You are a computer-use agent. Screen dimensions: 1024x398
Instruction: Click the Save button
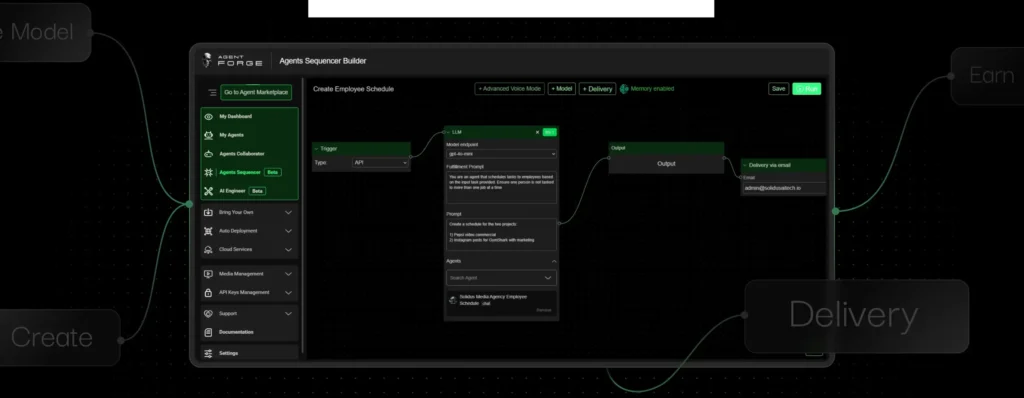[x=778, y=89]
